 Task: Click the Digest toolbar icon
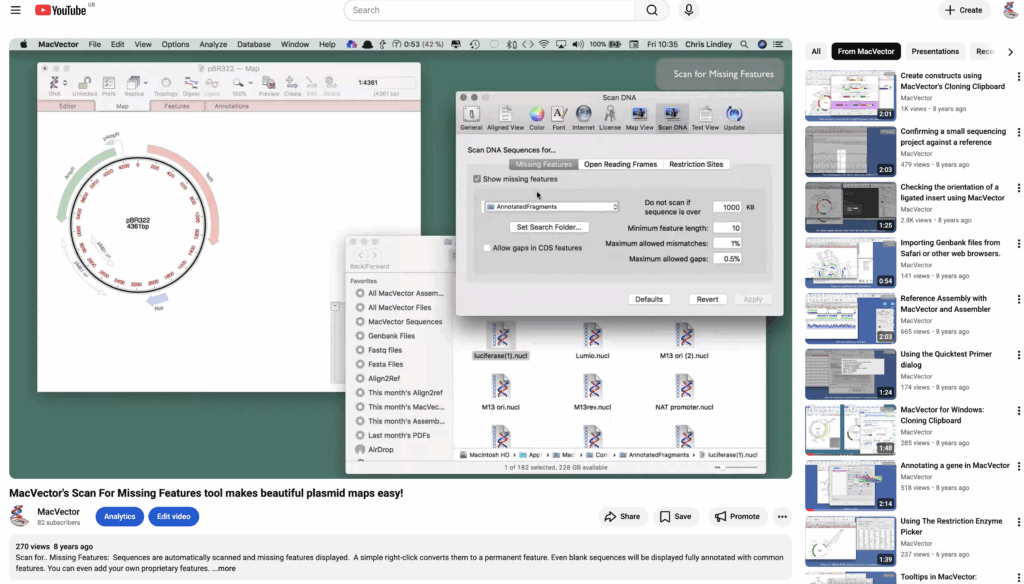(190, 85)
